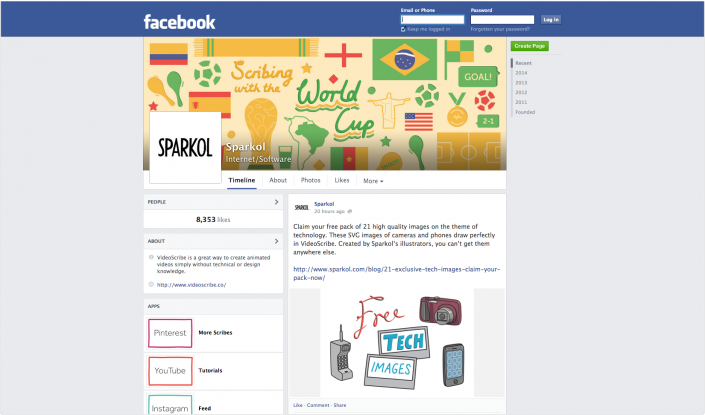Click the Feed app label
The image size is (705, 415).
coord(205,409)
